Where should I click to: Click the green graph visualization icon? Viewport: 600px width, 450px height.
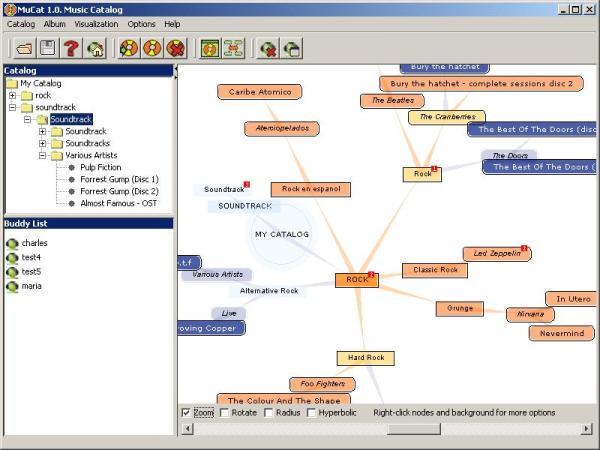(x=233, y=49)
